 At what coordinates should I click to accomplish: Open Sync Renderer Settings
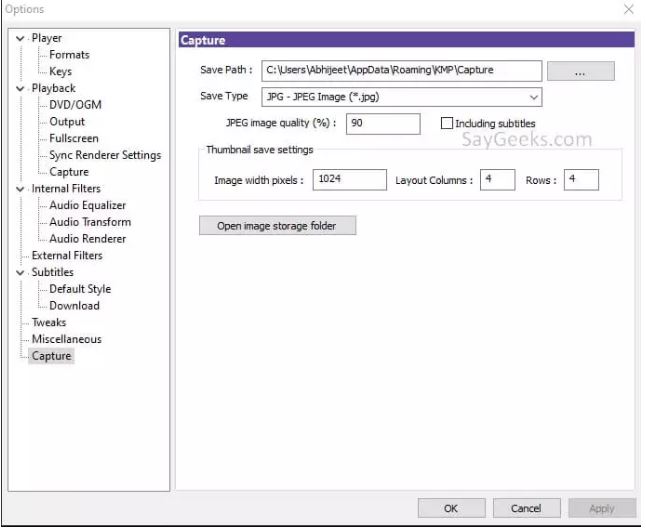click(105, 155)
